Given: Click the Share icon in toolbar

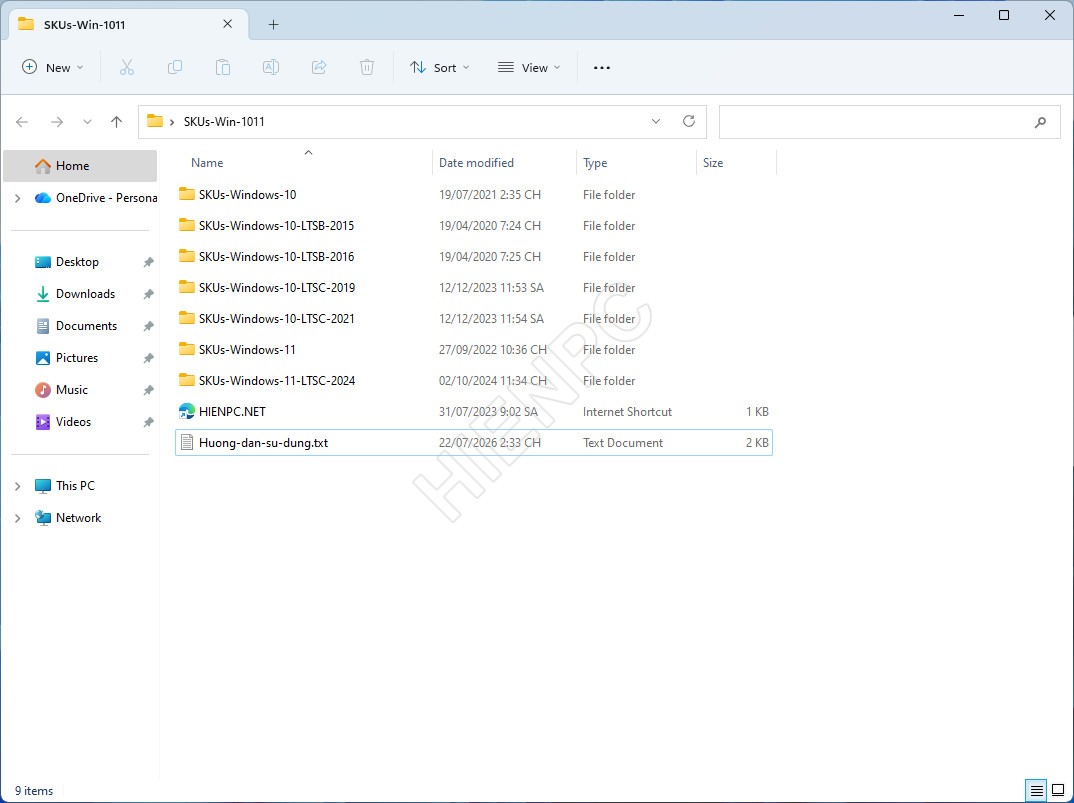Looking at the screenshot, I should click(x=319, y=67).
